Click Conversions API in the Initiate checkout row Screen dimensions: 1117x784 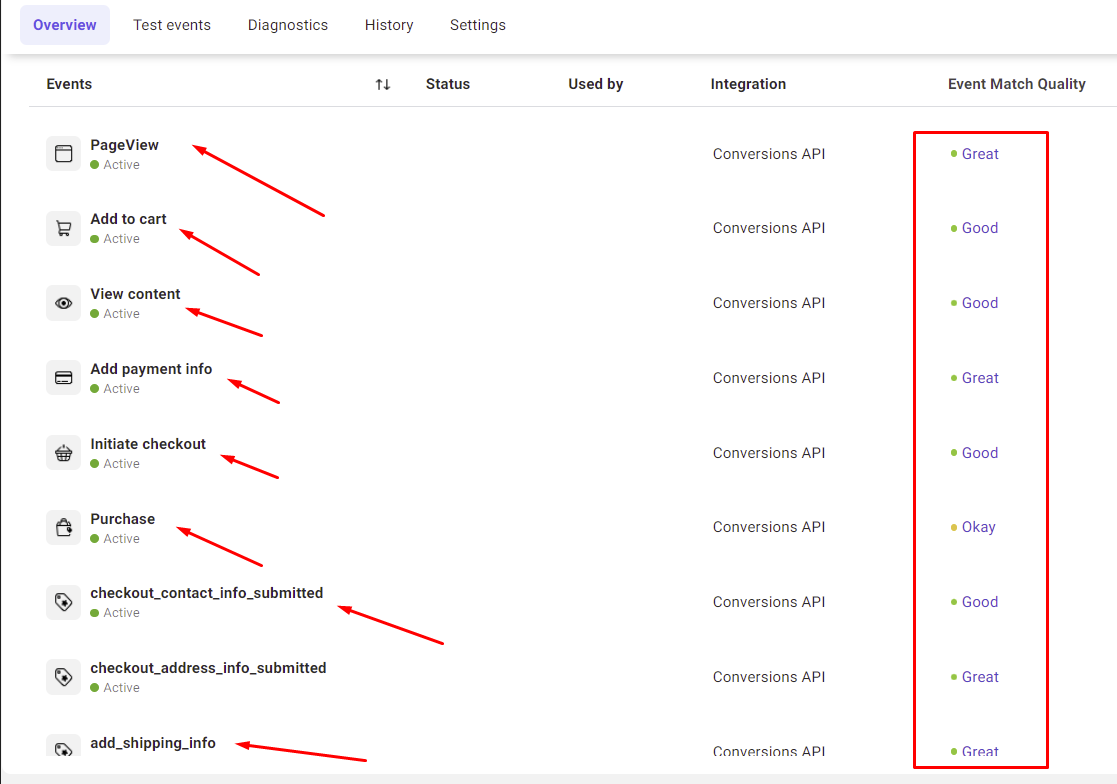coord(769,453)
